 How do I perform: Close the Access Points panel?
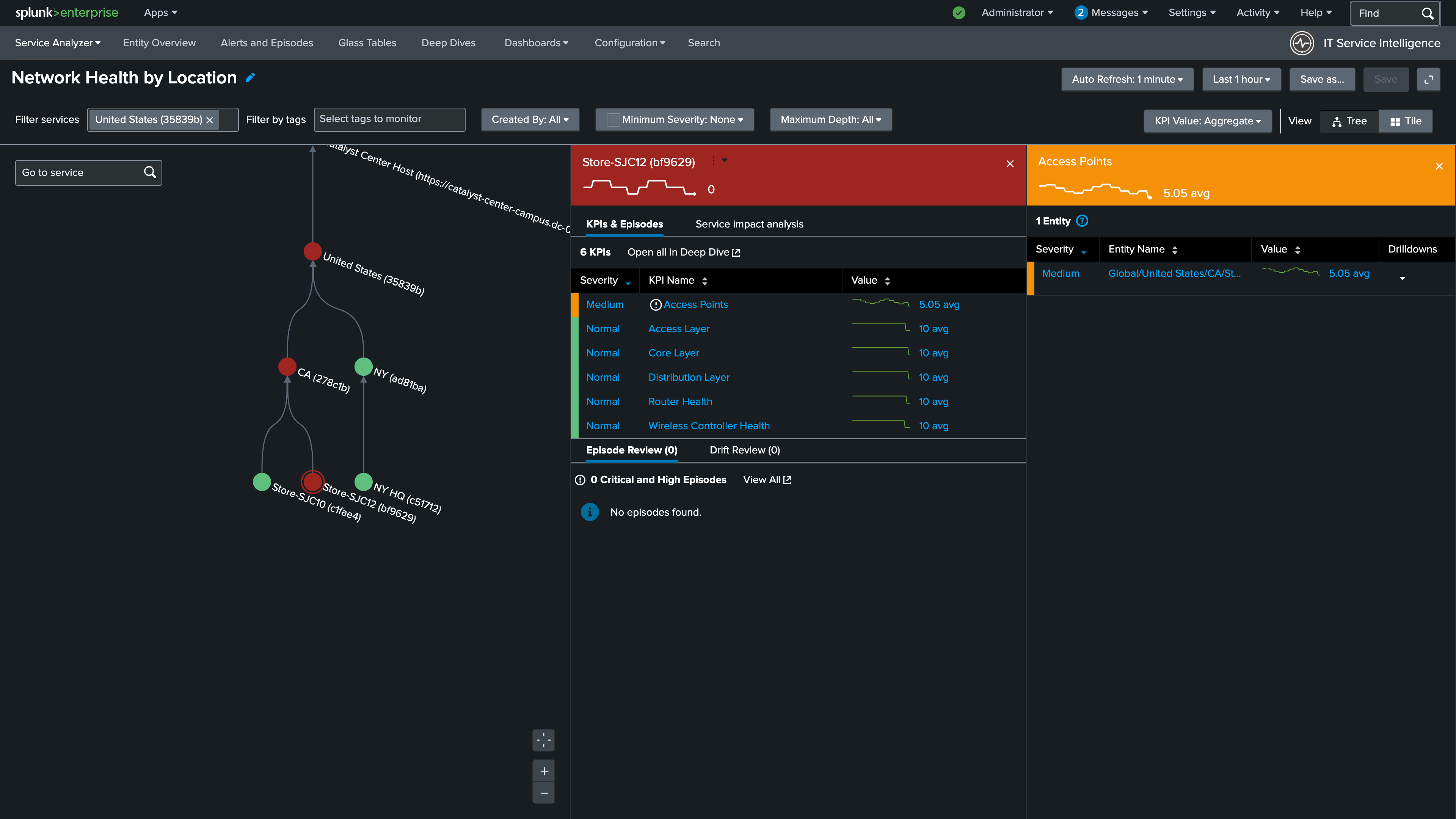(x=1439, y=166)
